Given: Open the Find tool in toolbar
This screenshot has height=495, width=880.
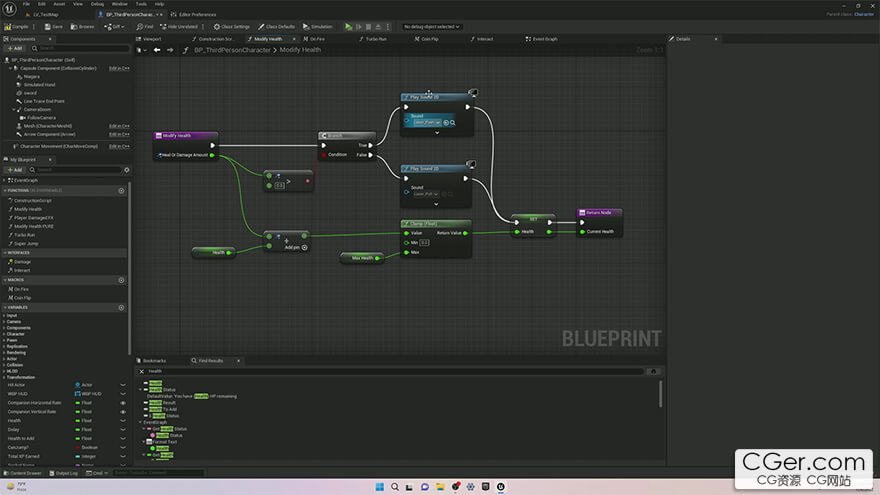Looking at the screenshot, I should (x=145, y=26).
